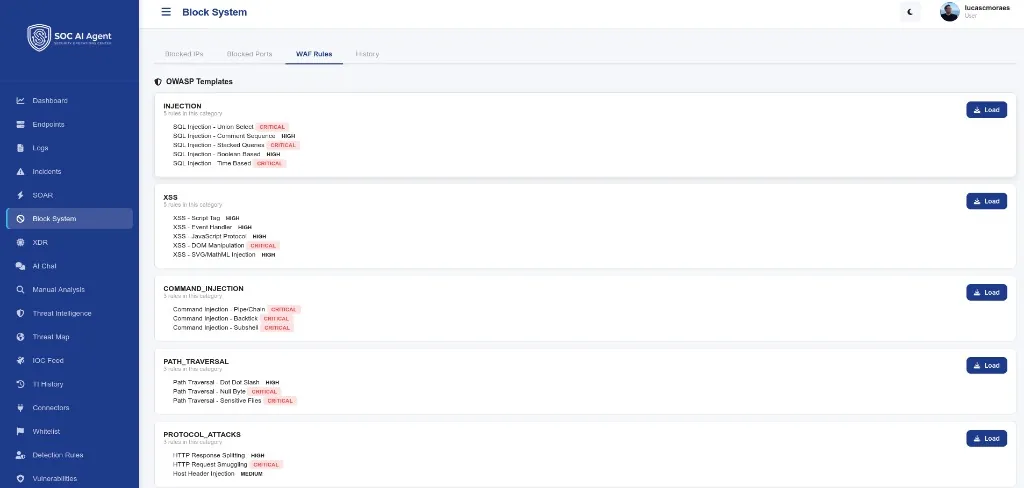Load the XSS rule template

986,201
